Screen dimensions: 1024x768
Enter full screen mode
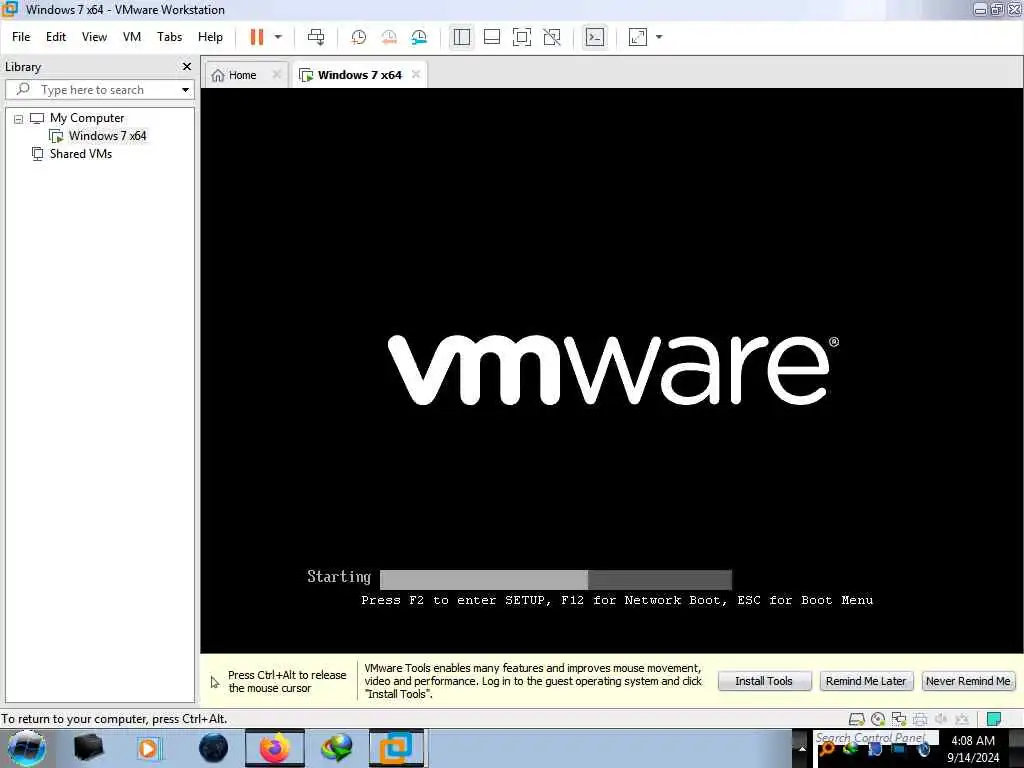(522, 37)
